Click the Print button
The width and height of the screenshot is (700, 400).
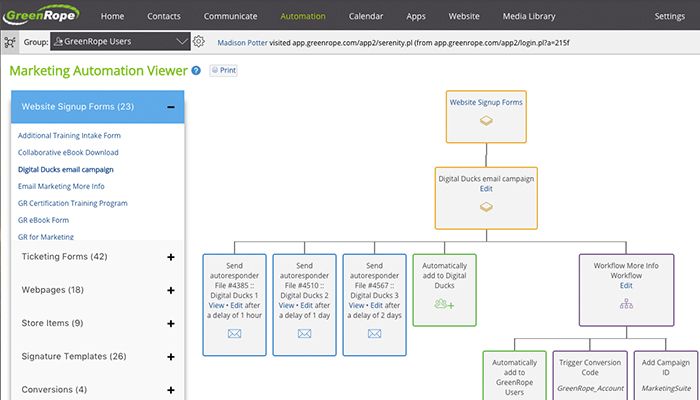pyautogui.click(x=223, y=71)
